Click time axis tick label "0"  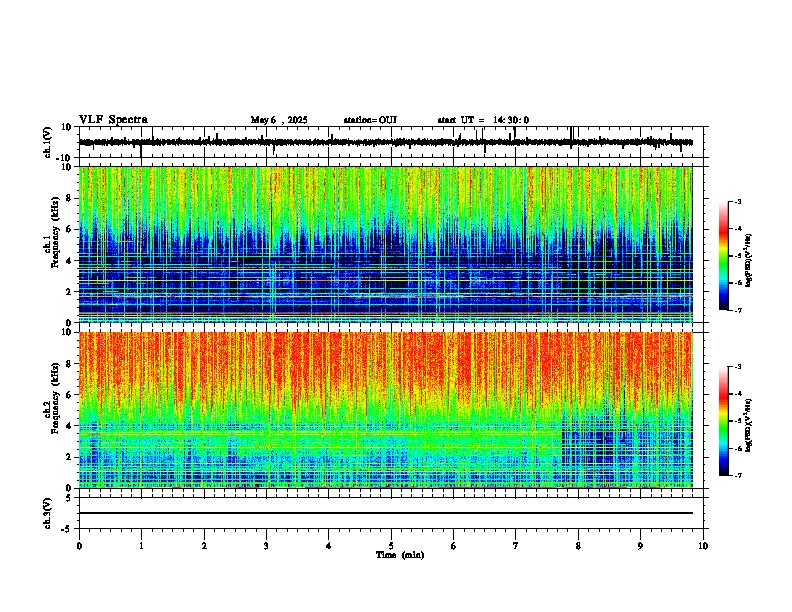(x=79, y=546)
